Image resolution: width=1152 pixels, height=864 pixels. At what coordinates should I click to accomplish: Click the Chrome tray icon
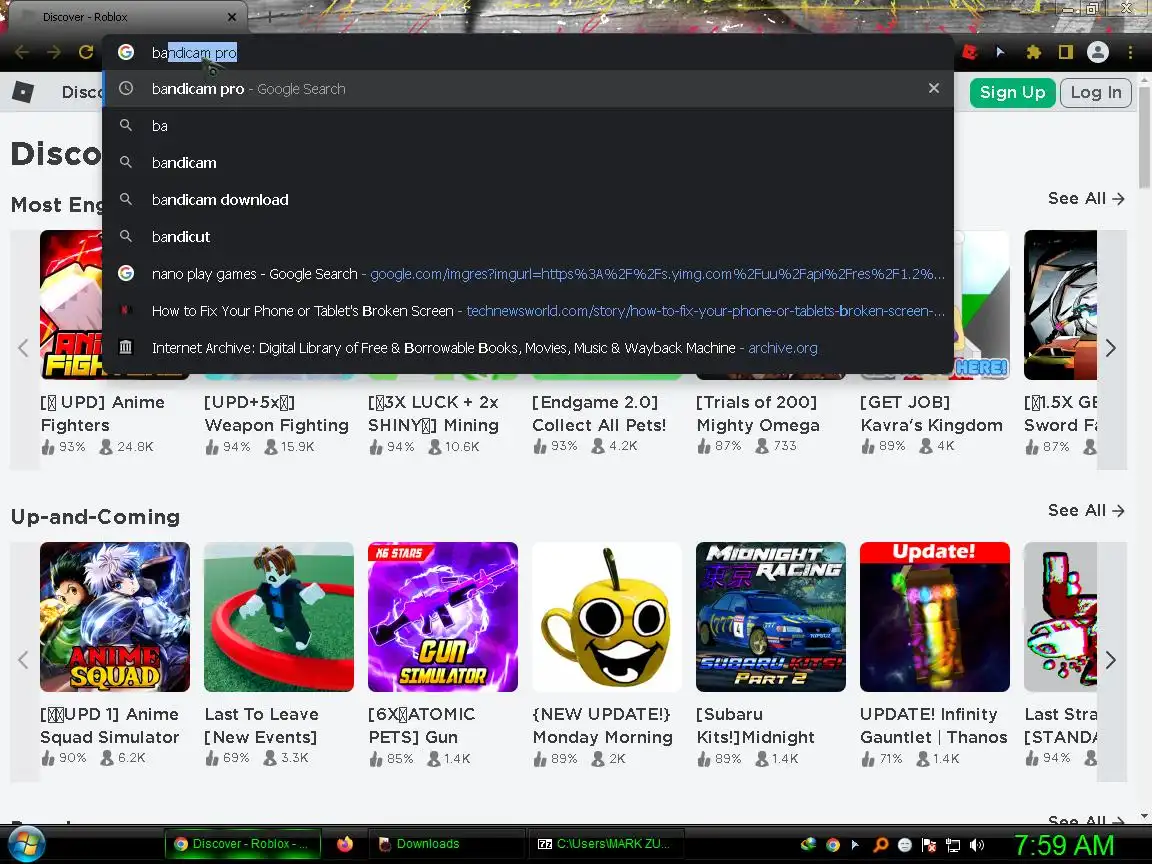832,845
